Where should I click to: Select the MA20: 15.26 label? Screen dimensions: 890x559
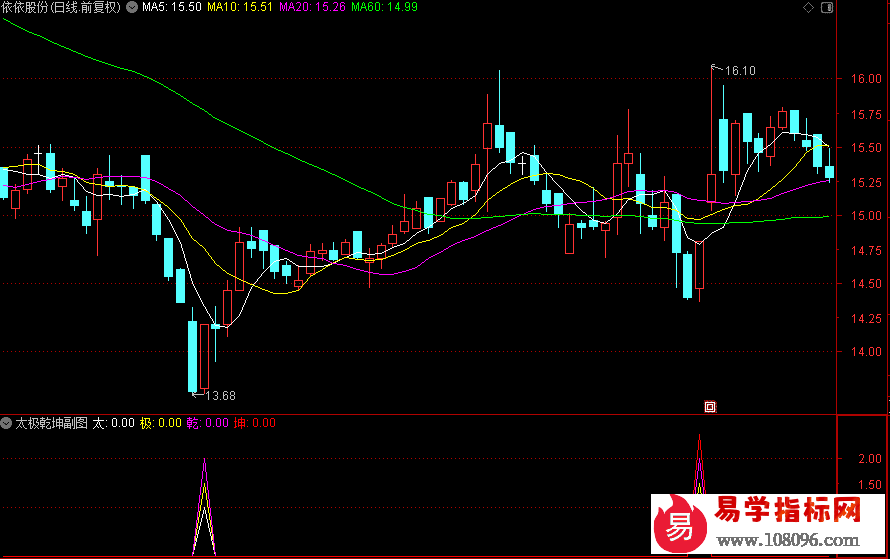pyautogui.click(x=312, y=7)
